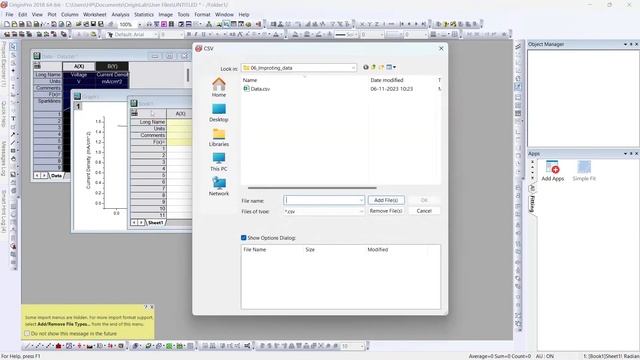Open the view menu dropdown in dialog
This screenshot has width=640, height=360.
(x=391, y=67)
